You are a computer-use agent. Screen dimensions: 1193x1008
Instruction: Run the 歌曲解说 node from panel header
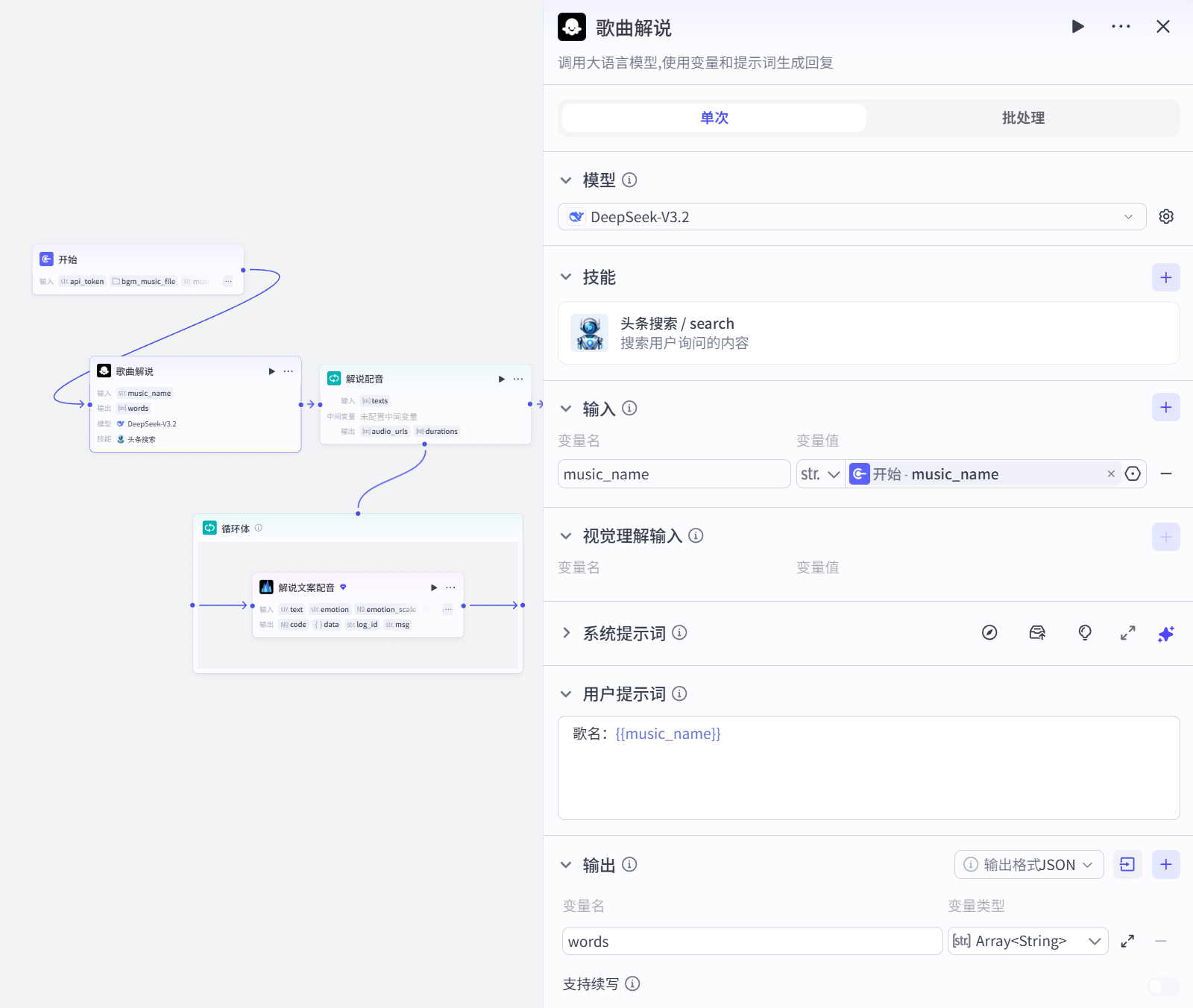point(1077,27)
